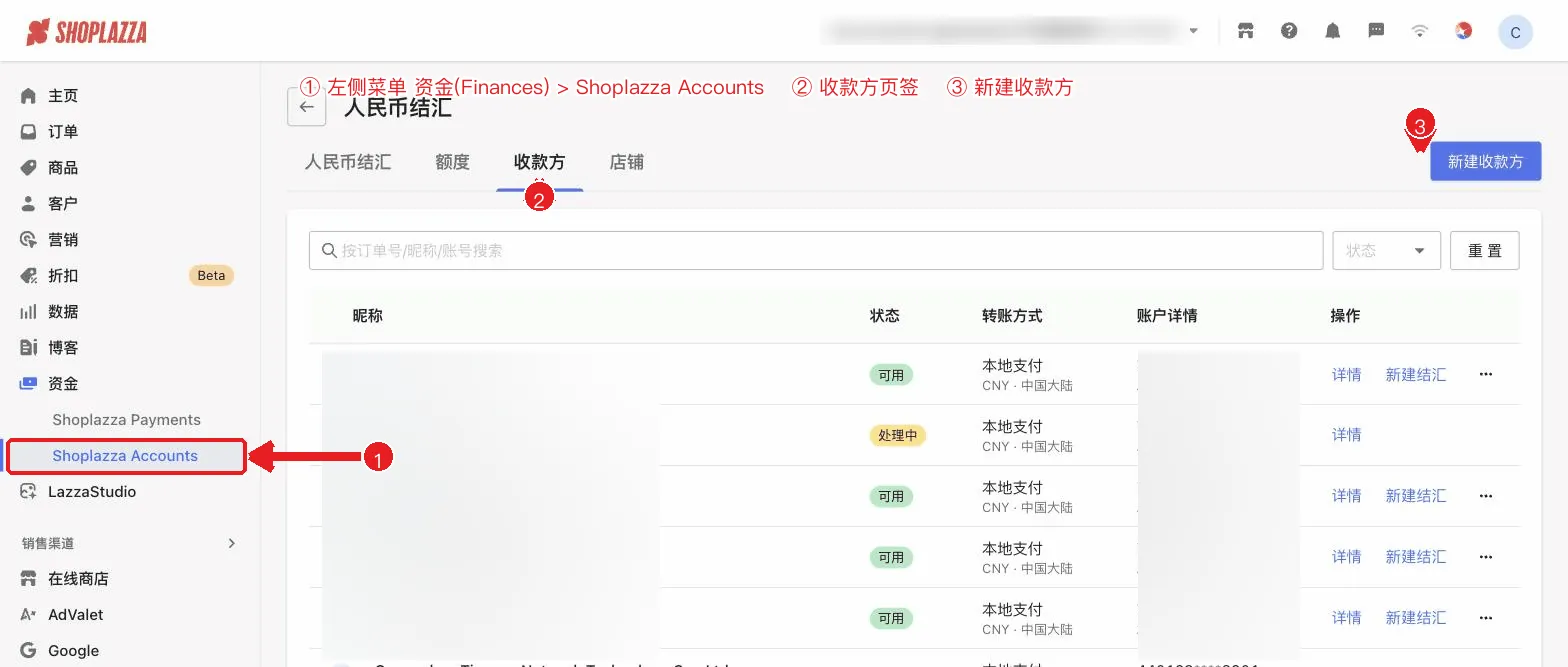Open more options in the first row
This screenshot has height=667, width=1568.
pyautogui.click(x=1485, y=375)
